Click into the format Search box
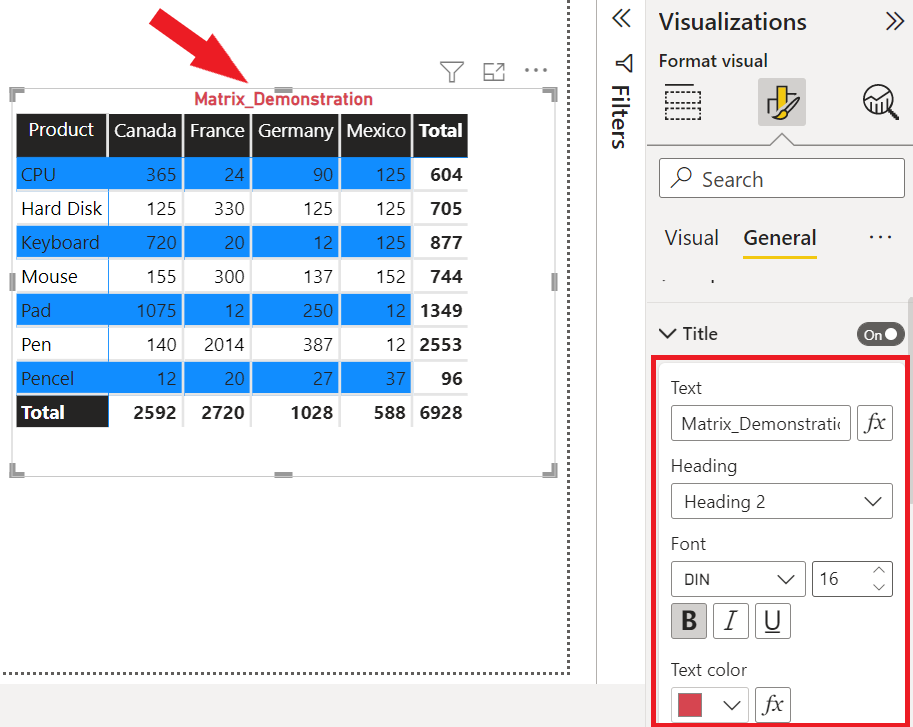 [781, 179]
